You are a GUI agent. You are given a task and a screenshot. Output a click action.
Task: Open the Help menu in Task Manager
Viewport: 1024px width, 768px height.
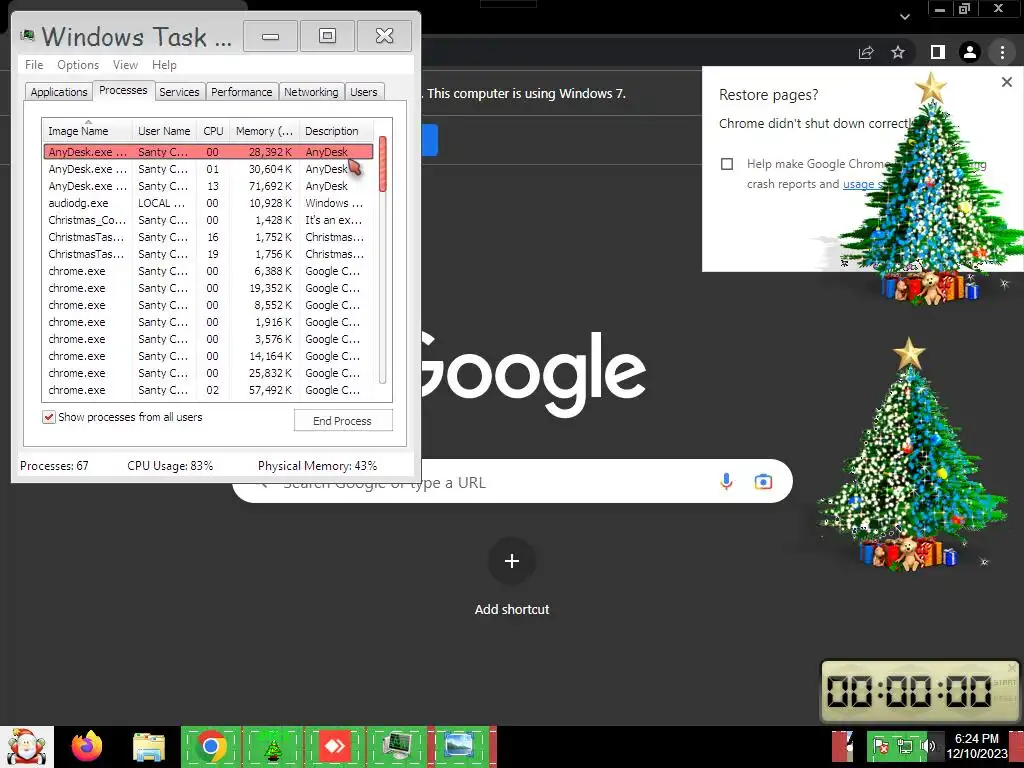pyautogui.click(x=164, y=65)
